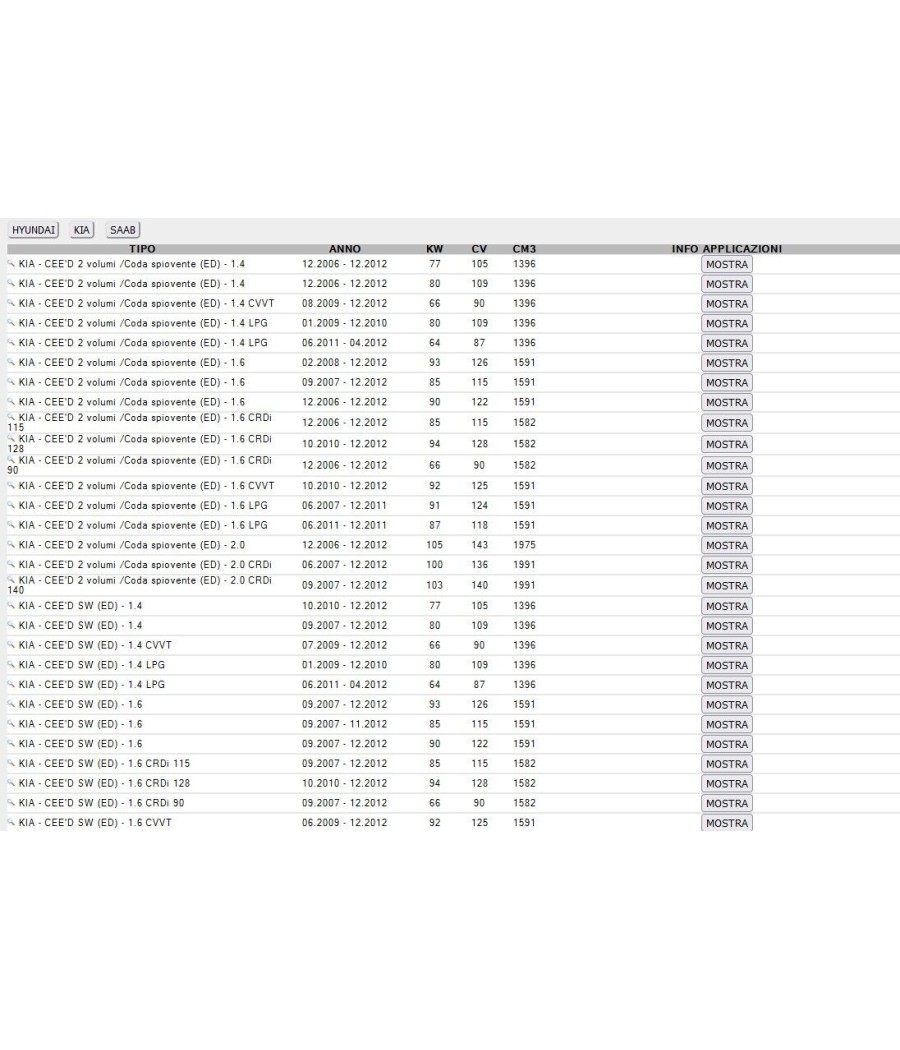Click the ANNO column header
Screen dimensions: 900x1050
point(345,249)
